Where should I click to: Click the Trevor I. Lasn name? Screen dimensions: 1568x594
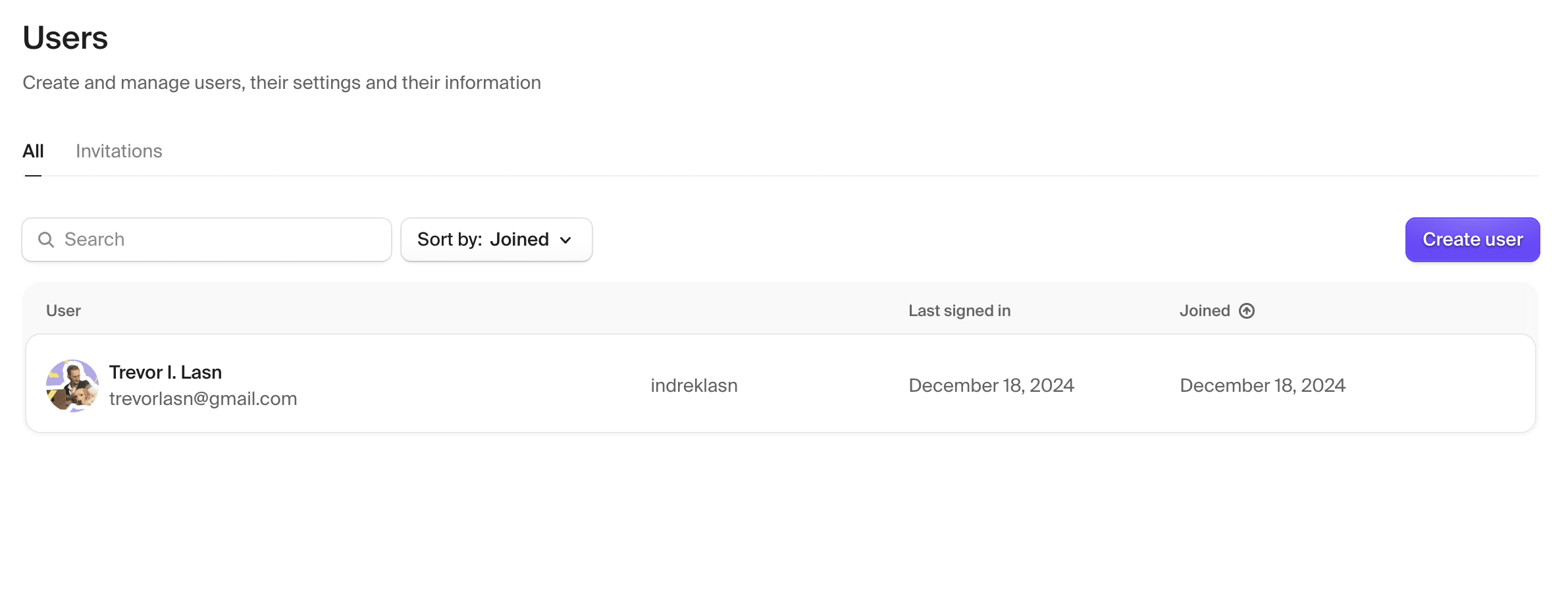click(165, 372)
